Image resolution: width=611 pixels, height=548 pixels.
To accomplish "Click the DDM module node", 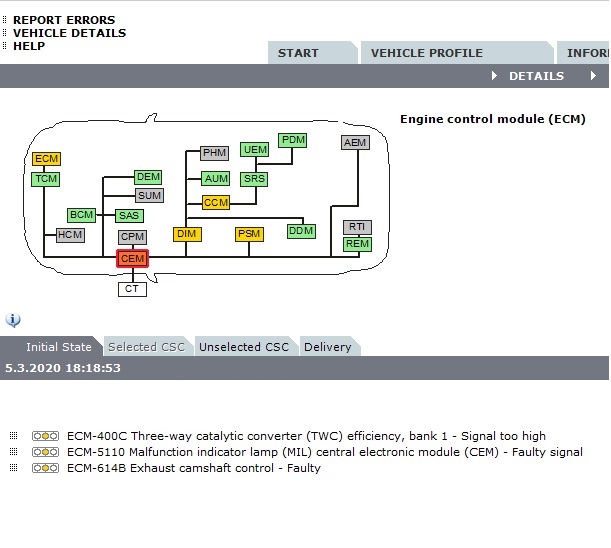I will click(x=301, y=231).
